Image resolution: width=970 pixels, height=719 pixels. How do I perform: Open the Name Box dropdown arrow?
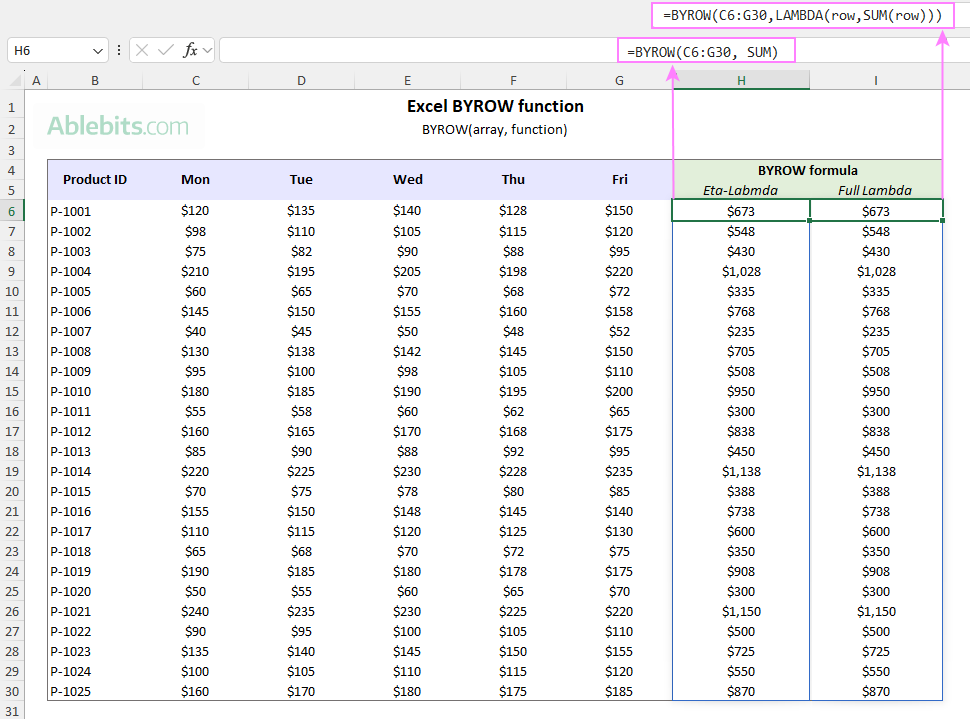(98, 50)
